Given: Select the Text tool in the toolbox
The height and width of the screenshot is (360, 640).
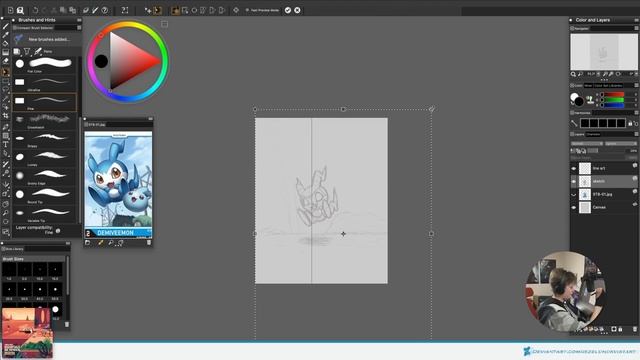Looking at the screenshot, I should pyautogui.click(x=5, y=144).
